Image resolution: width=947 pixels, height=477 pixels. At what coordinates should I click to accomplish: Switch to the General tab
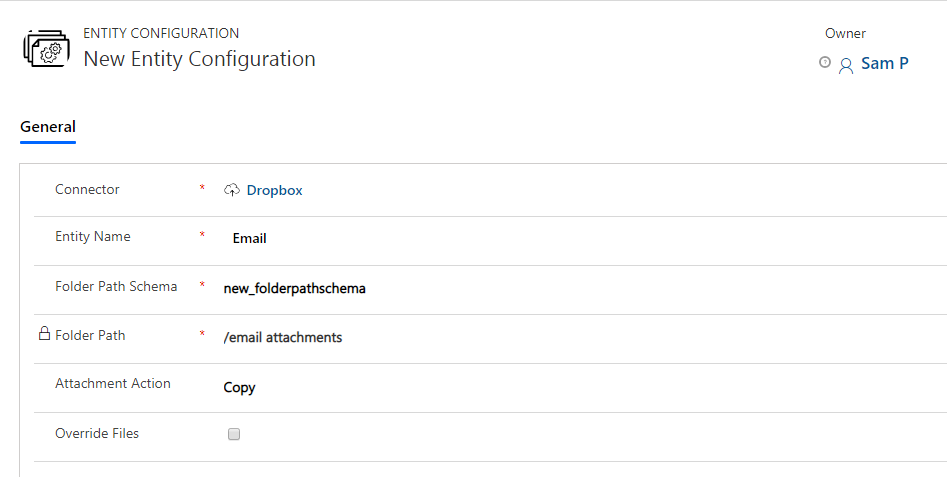pyautogui.click(x=48, y=127)
